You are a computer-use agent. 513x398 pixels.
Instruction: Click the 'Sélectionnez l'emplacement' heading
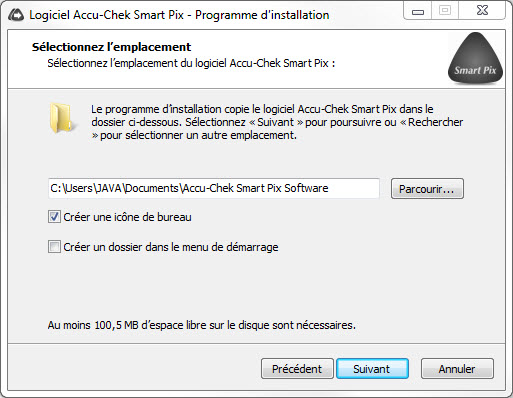(111, 47)
